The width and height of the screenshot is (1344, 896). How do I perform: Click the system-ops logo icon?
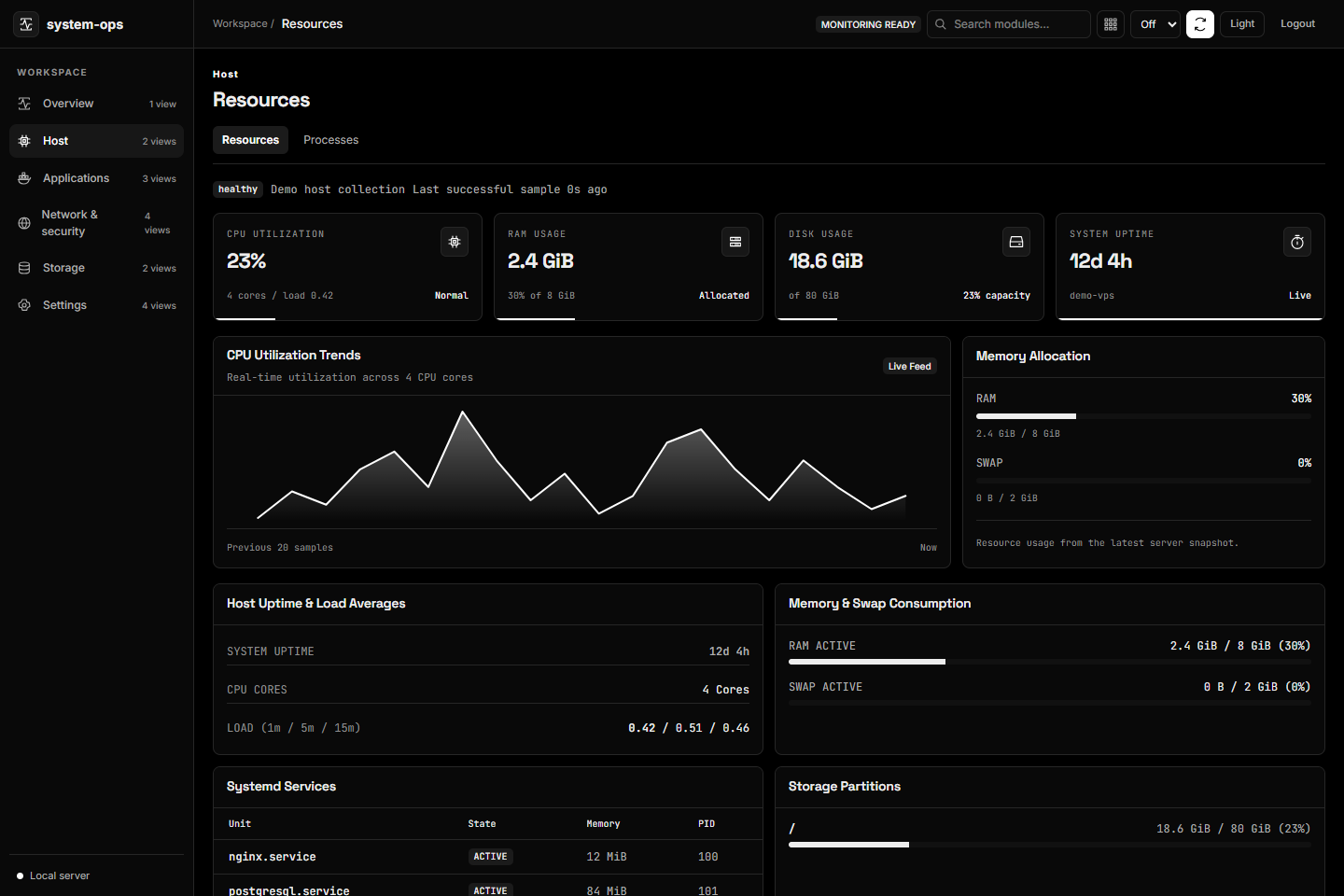[26, 24]
